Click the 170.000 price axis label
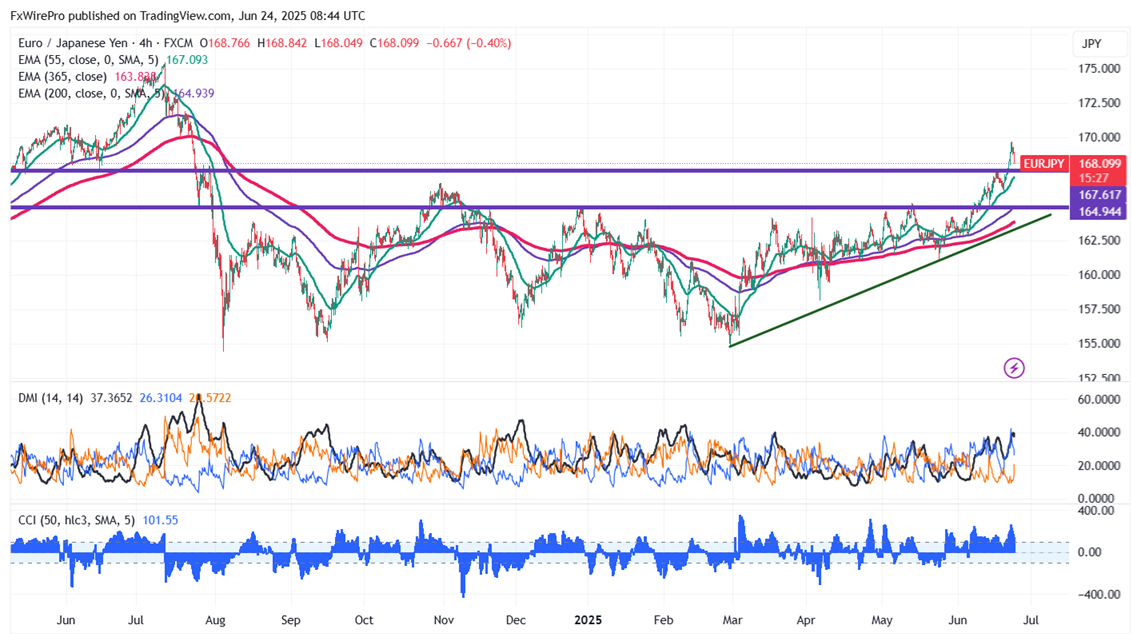 point(1099,137)
